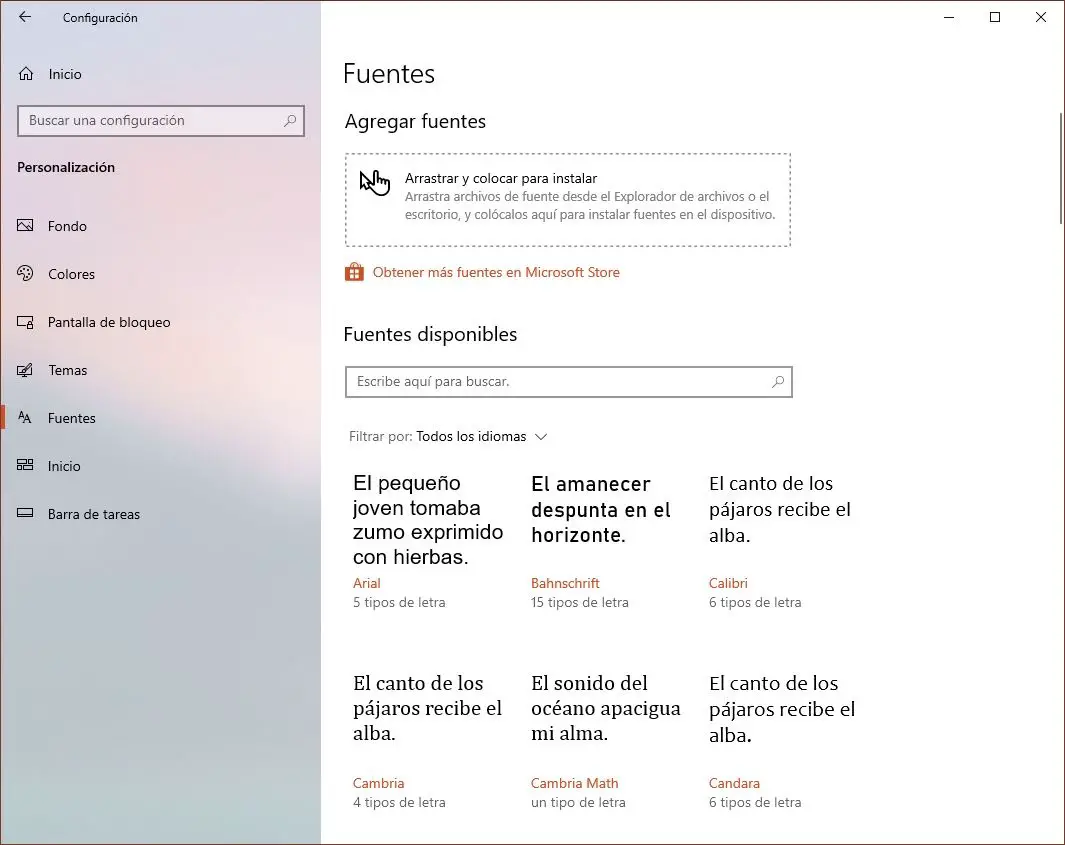
Task: Select the Colores palette icon
Action: 25,273
